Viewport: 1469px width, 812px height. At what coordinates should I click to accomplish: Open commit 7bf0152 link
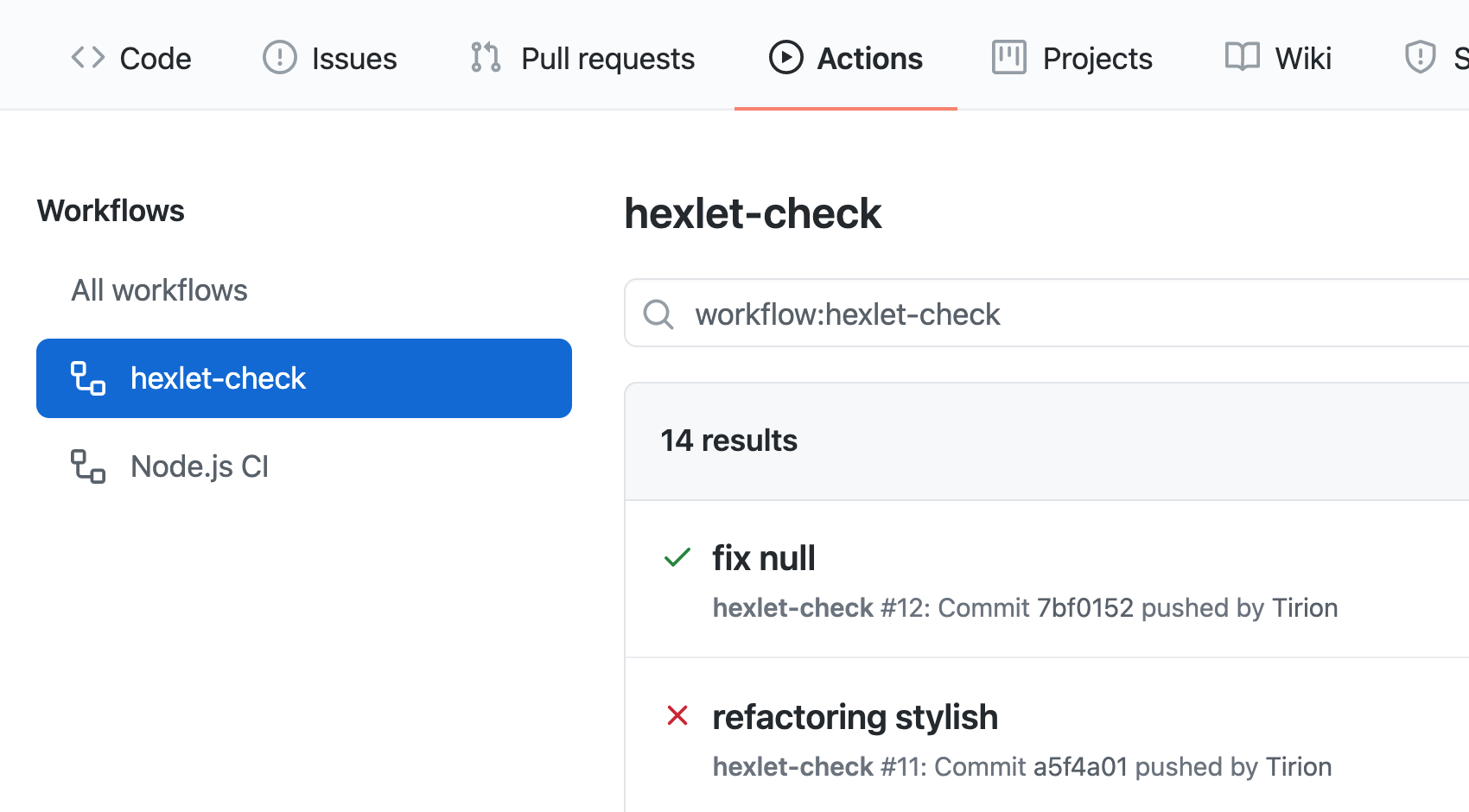pos(1084,608)
